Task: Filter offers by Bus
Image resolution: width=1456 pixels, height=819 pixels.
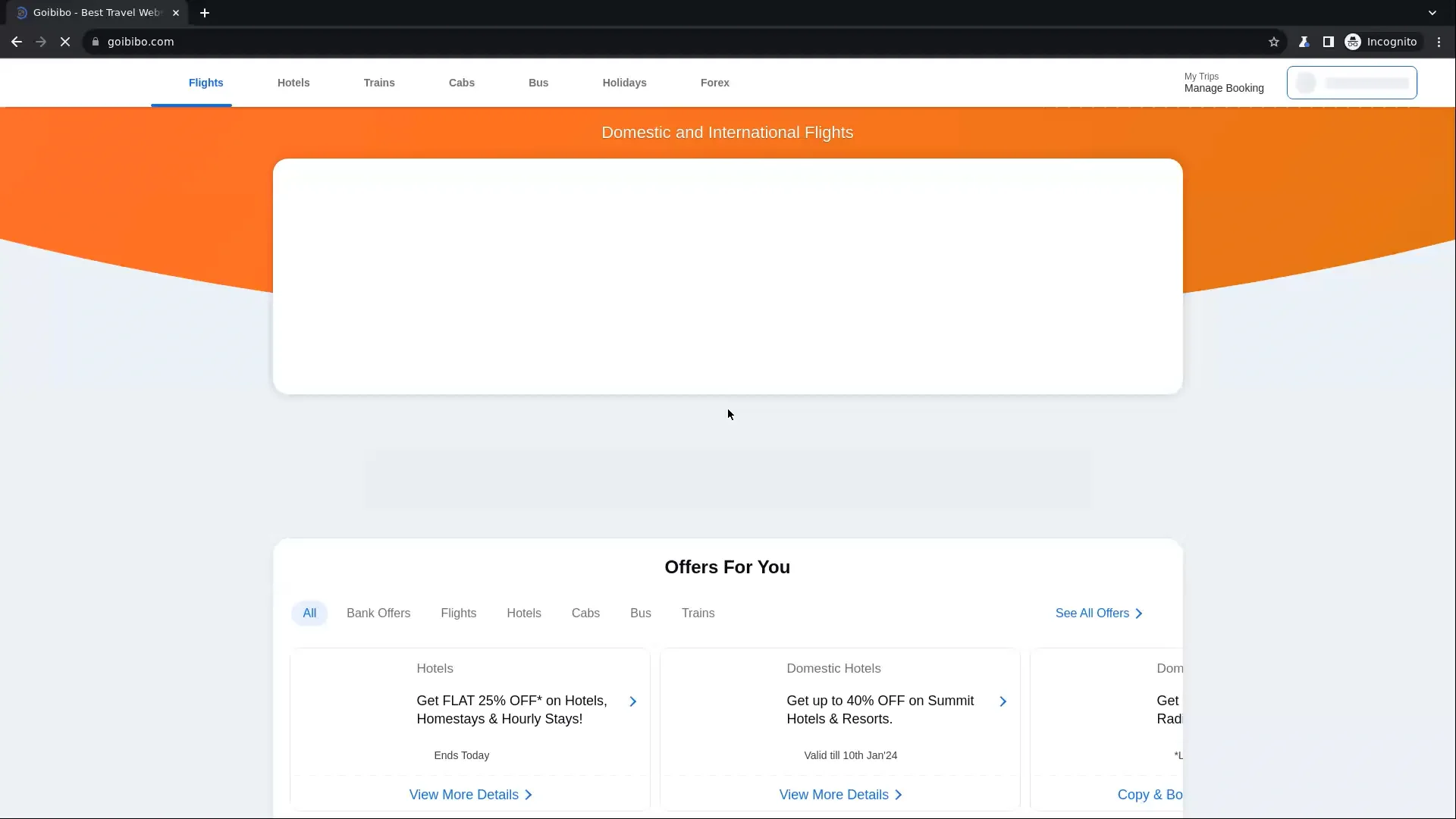Action: (x=641, y=613)
